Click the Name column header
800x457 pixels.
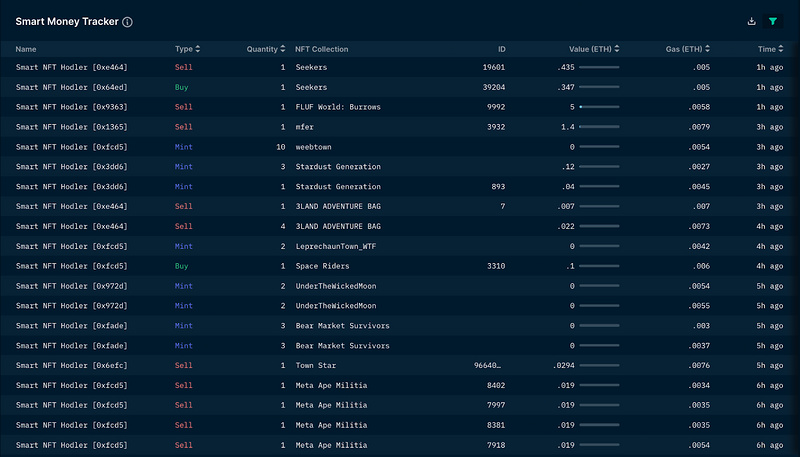26,49
